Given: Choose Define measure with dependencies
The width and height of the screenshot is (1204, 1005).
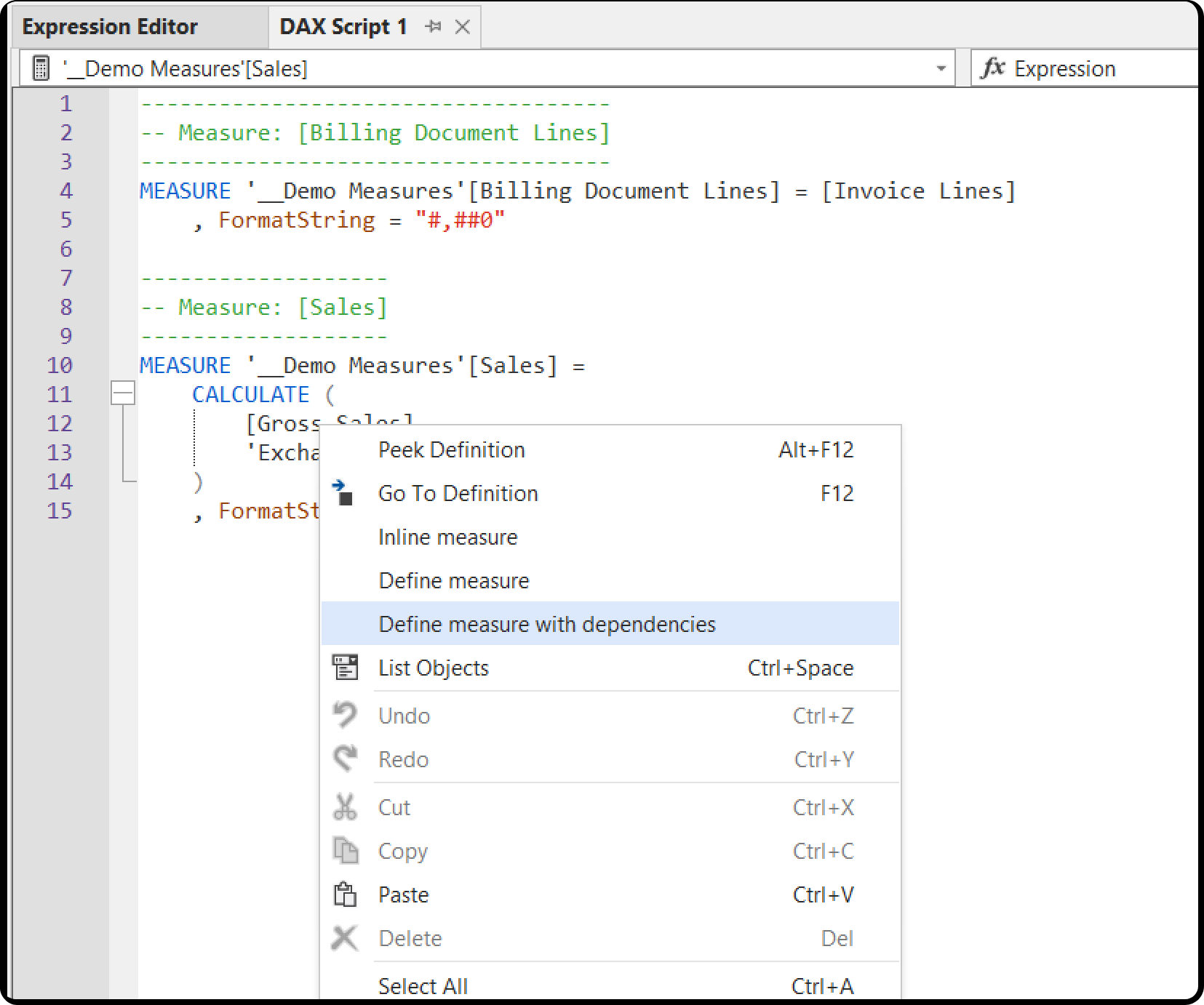Looking at the screenshot, I should tap(610, 624).
